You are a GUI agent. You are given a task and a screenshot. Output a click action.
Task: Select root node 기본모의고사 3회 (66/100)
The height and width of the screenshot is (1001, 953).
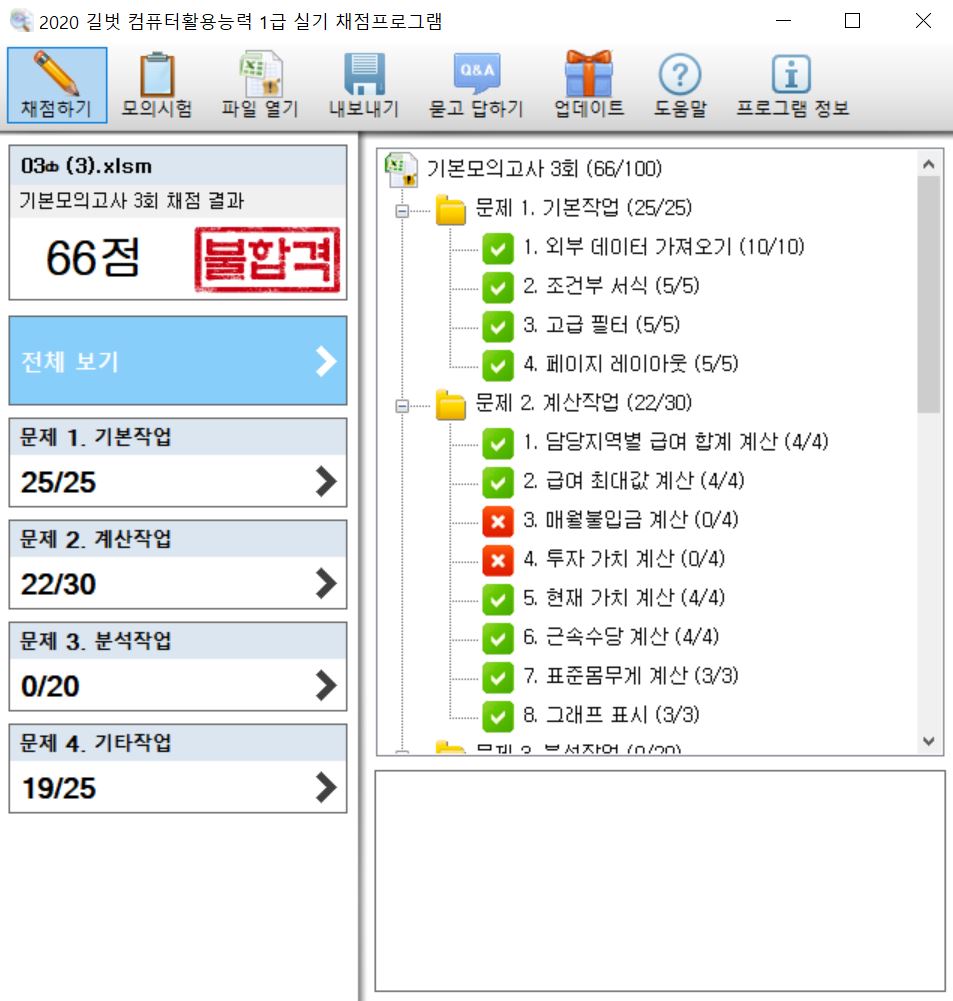click(x=543, y=169)
